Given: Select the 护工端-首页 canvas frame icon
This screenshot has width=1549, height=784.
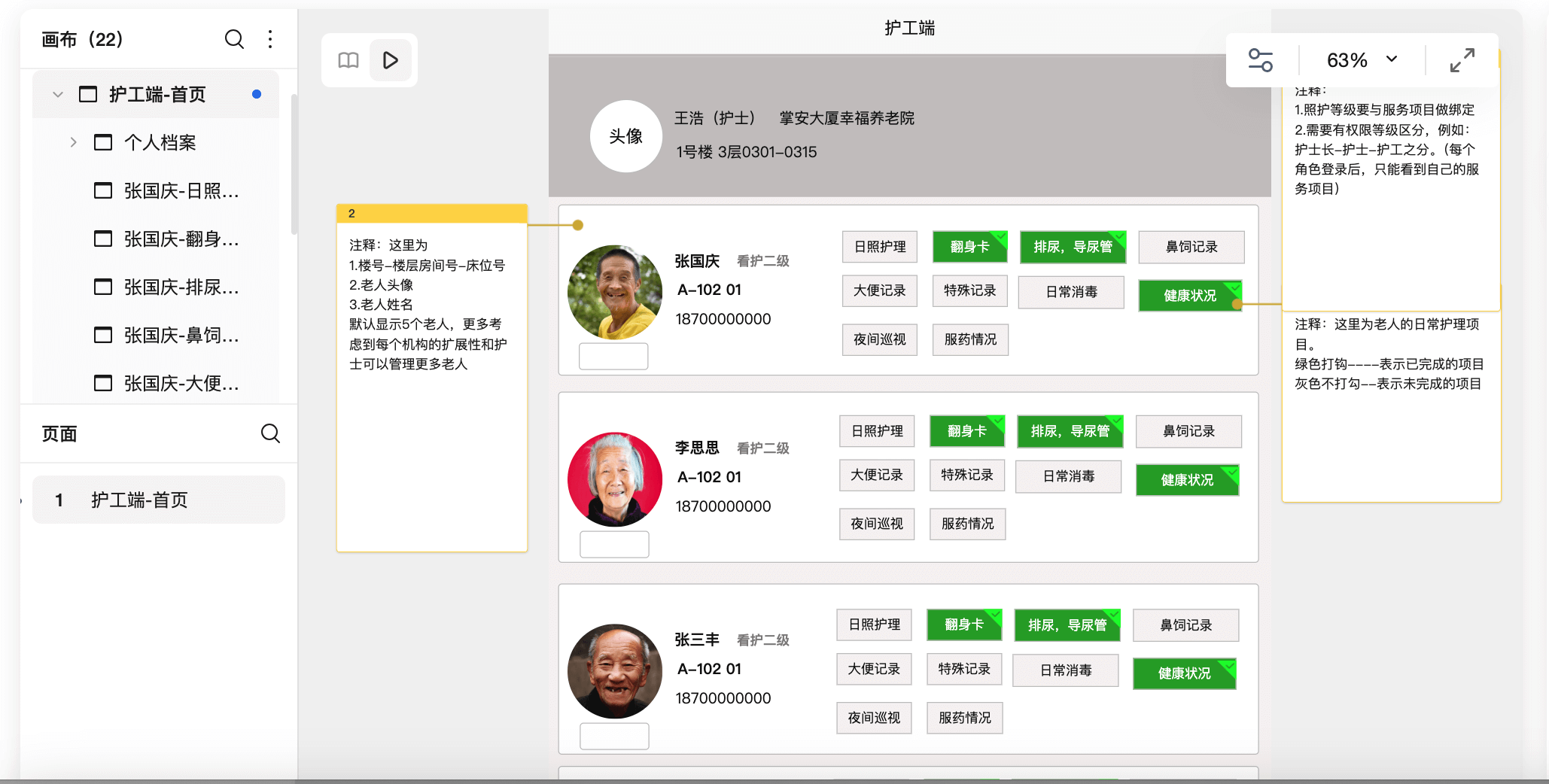Looking at the screenshot, I should coord(88,95).
